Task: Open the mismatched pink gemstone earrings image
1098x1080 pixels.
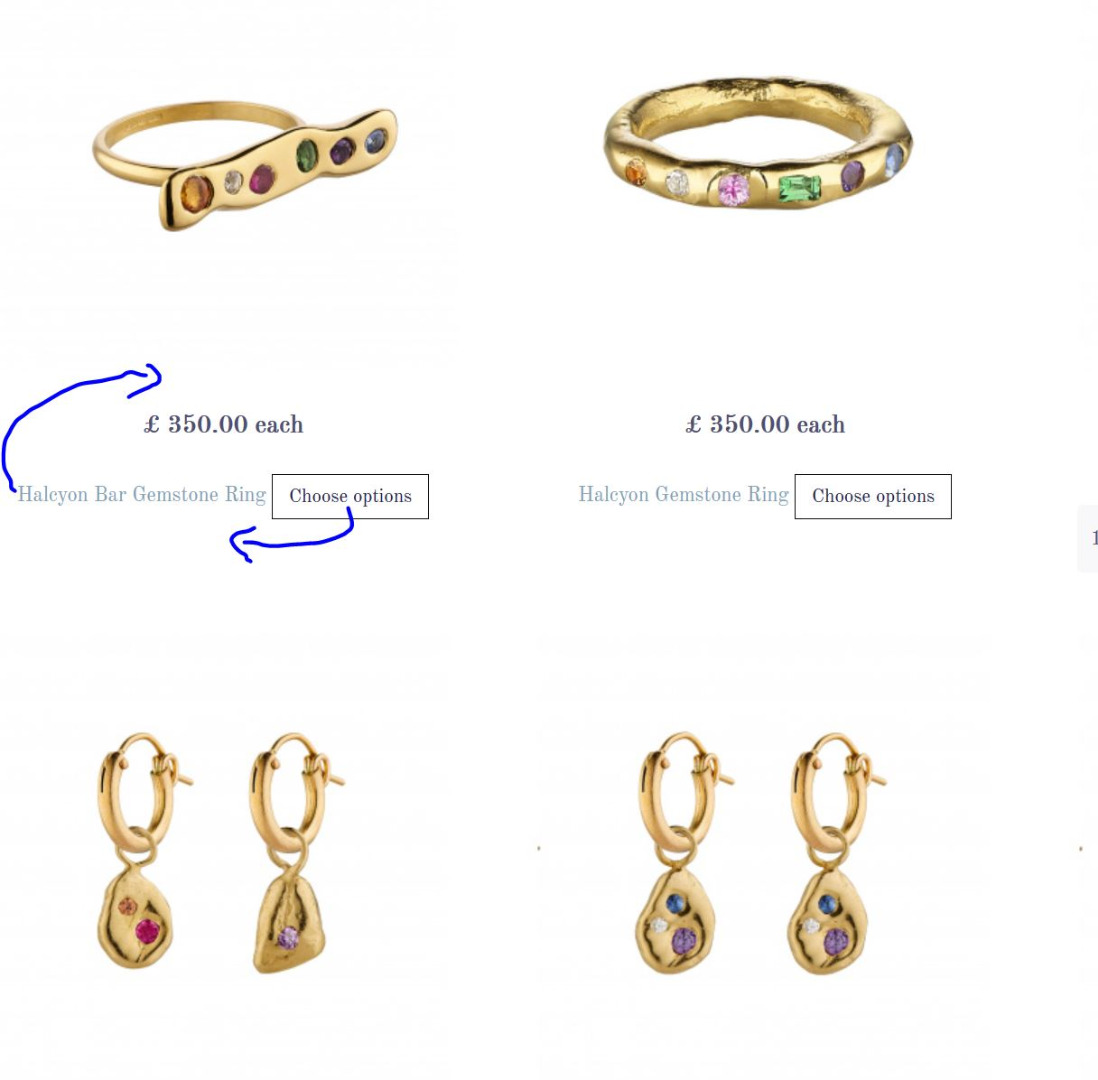Action: 221,852
